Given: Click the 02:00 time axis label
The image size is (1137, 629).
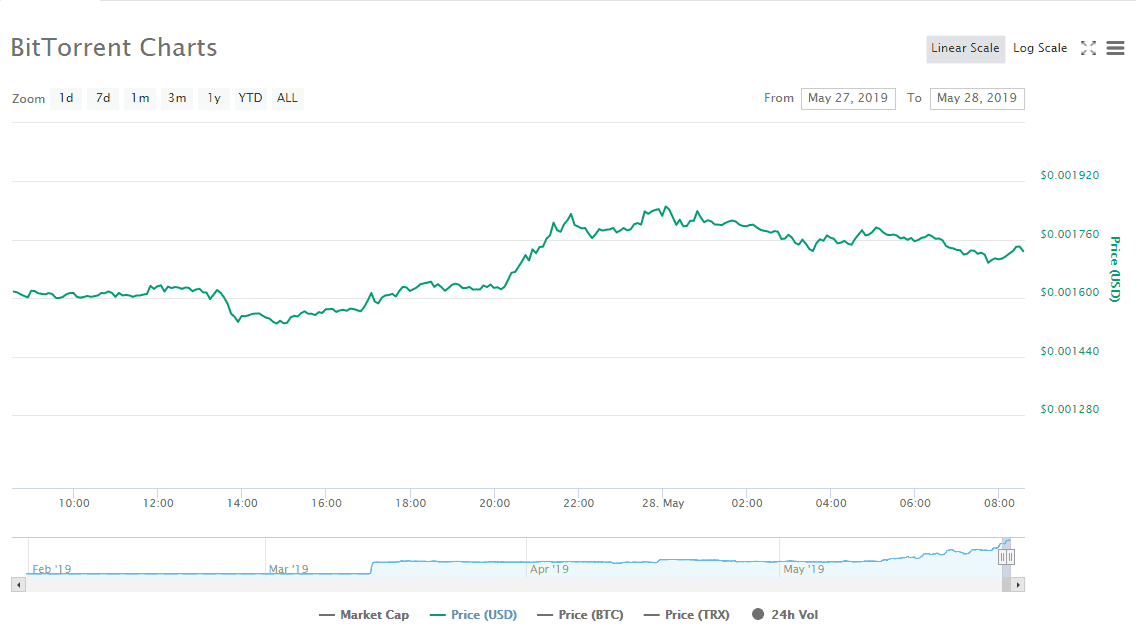Looking at the screenshot, I should [x=747, y=503].
